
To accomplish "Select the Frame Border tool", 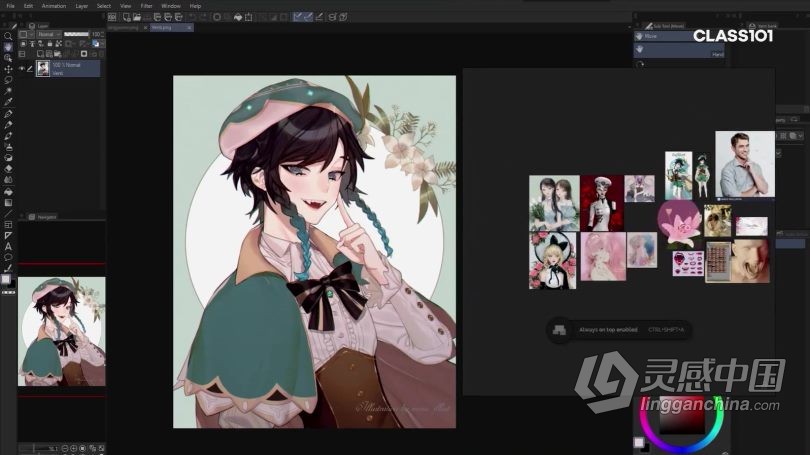I will (8, 224).
